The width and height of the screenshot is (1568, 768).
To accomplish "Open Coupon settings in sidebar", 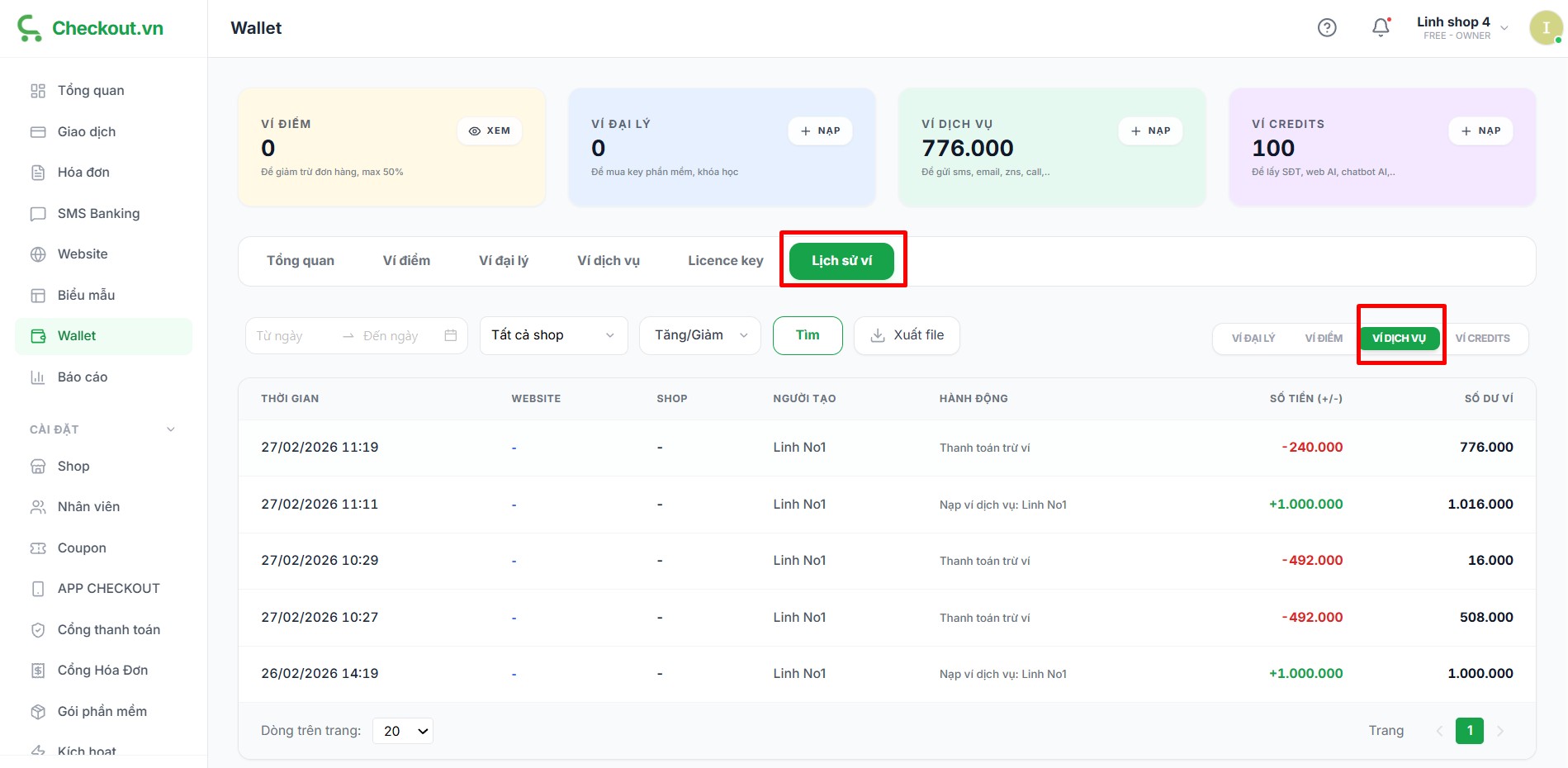I will tap(82, 548).
